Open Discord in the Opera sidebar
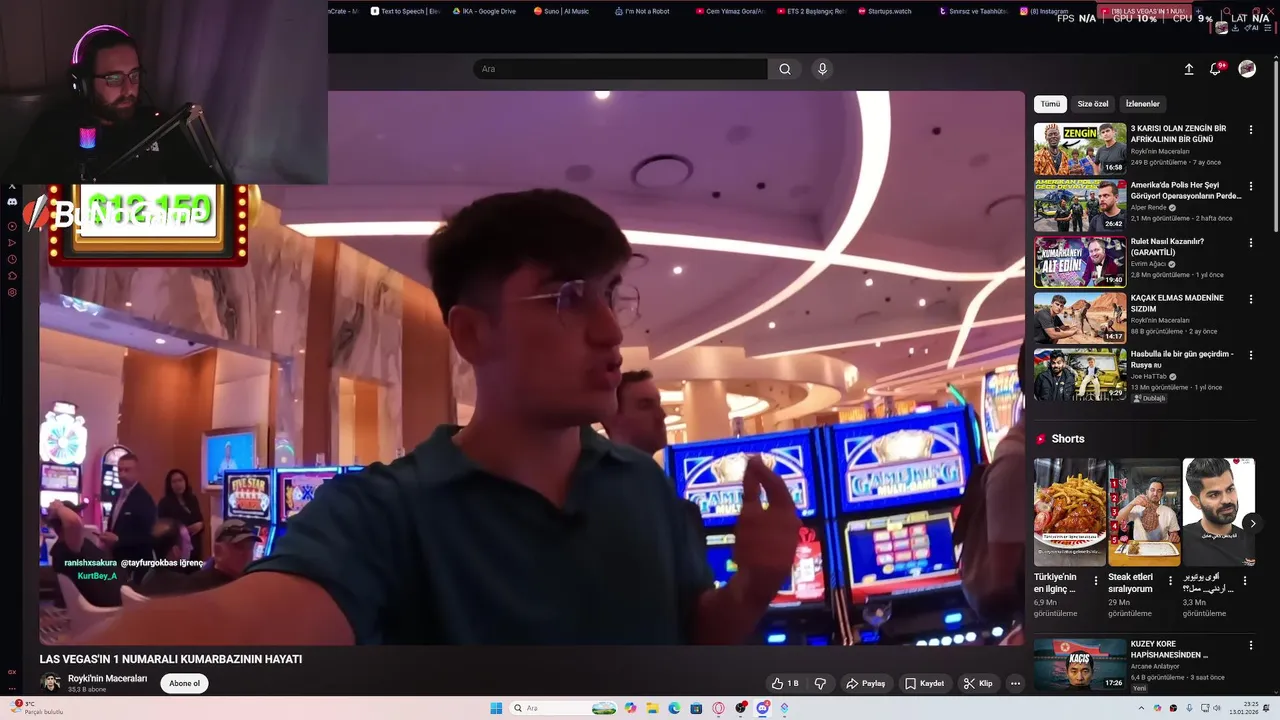 tap(12, 202)
